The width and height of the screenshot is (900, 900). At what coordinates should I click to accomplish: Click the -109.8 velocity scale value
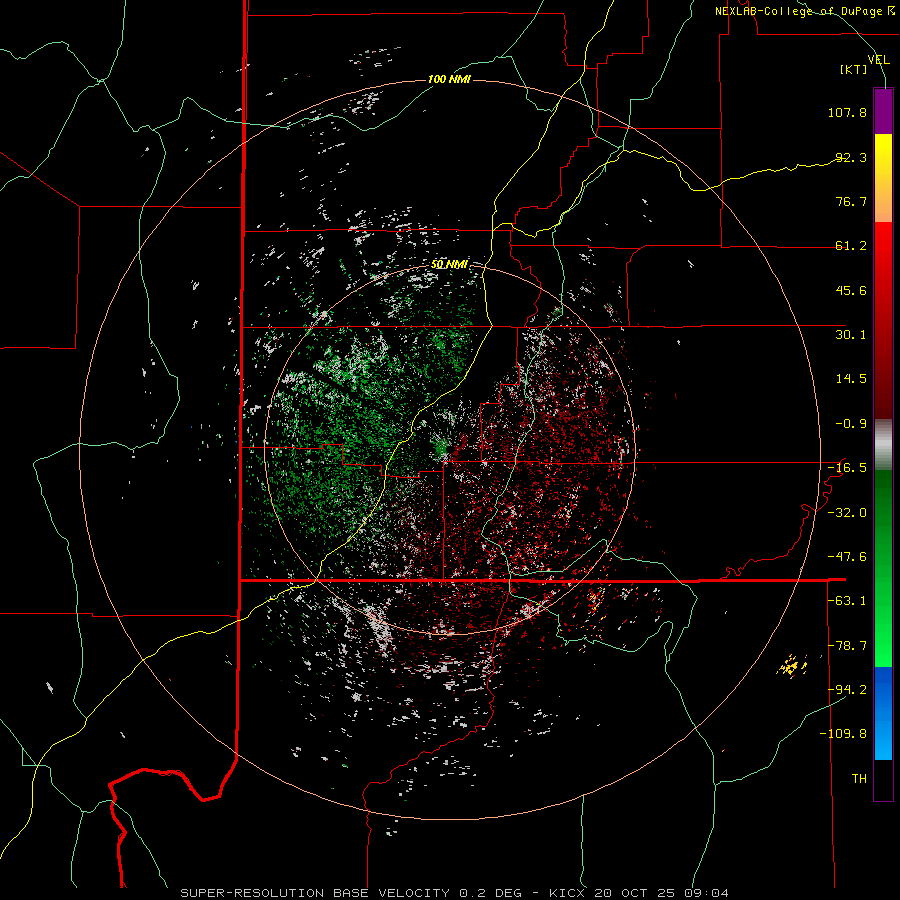pos(844,734)
